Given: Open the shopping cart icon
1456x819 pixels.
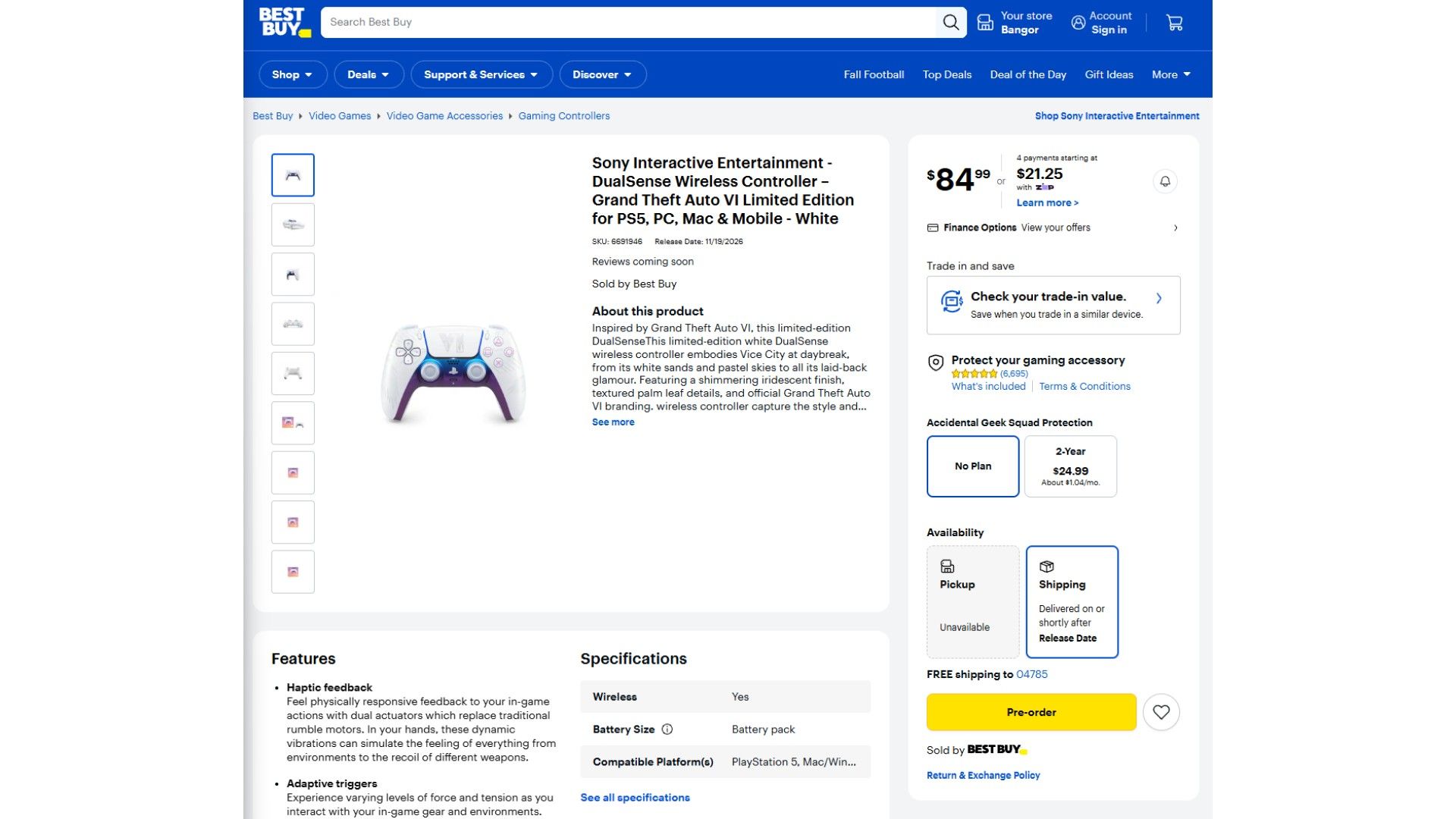Looking at the screenshot, I should tap(1174, 23).
